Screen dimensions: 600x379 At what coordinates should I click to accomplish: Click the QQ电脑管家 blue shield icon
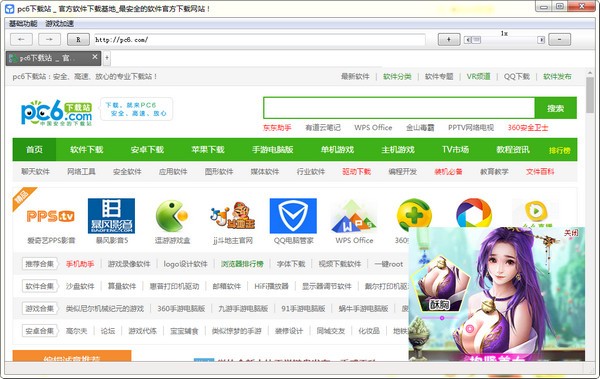[x=293, y=216]
